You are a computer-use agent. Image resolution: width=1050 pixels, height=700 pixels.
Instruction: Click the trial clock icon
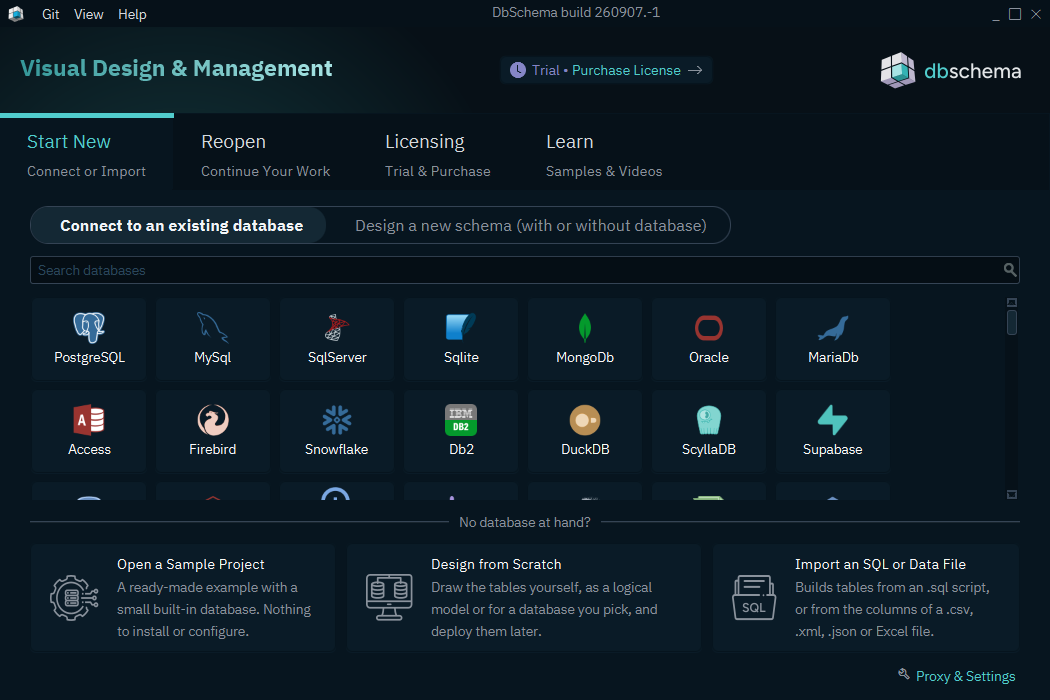click(518, 70)
